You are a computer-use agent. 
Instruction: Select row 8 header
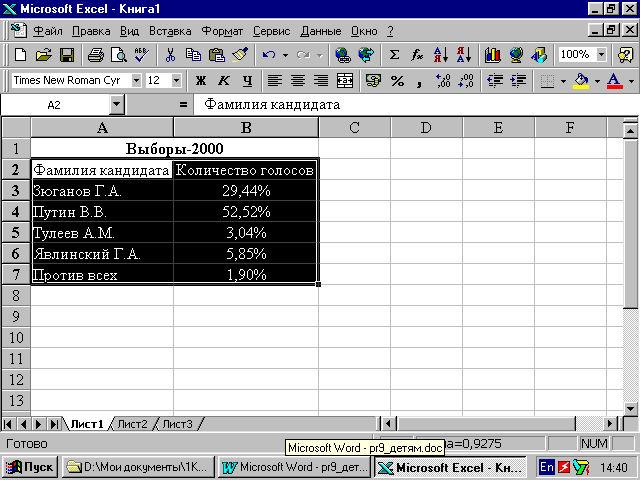point(16,295)
